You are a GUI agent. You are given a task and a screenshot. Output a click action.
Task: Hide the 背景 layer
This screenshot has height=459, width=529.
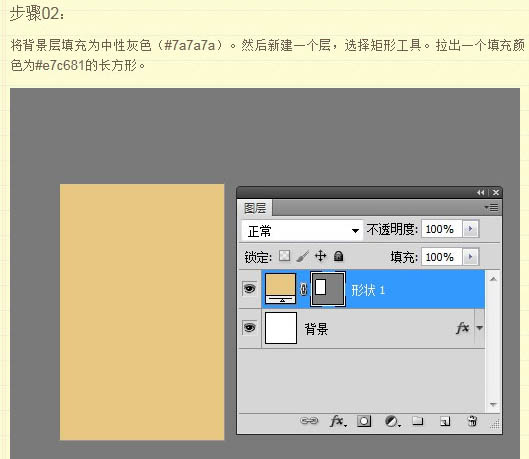point(249,327)
